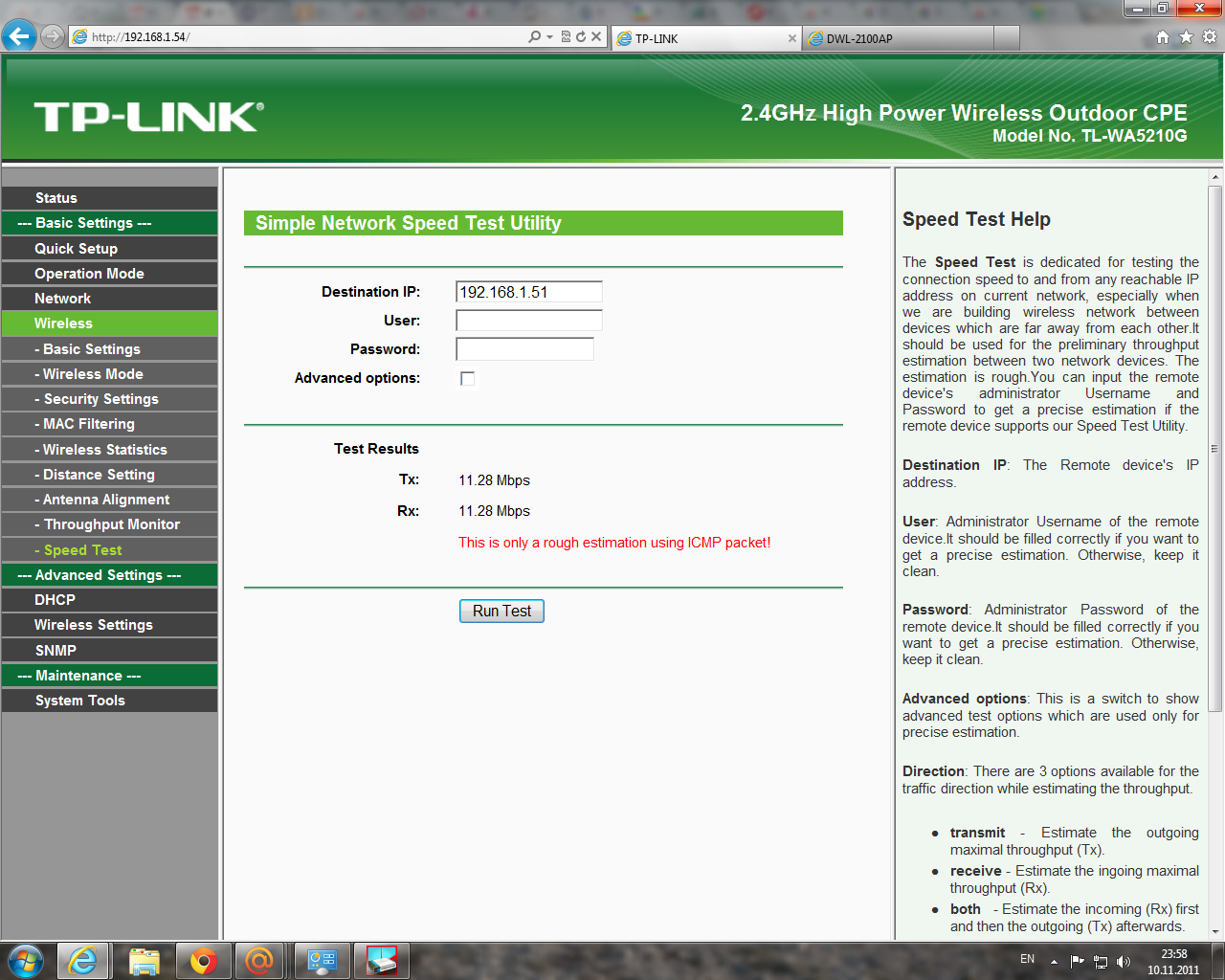Open Throughput Monitor in the sidebar
The image size is (1225, 980).
pos(109,524)
